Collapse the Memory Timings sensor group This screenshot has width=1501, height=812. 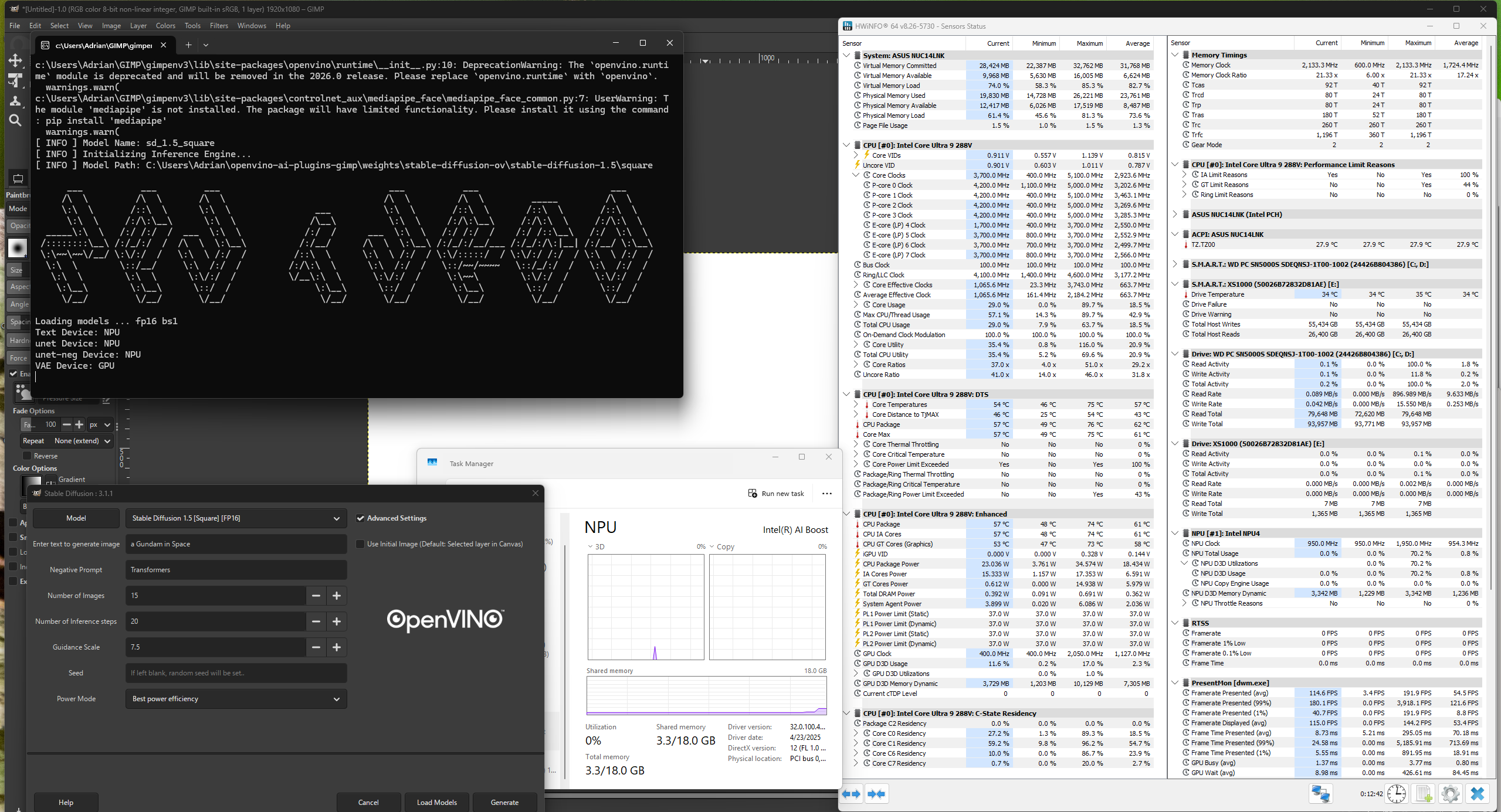click(x=1175, y=55)
